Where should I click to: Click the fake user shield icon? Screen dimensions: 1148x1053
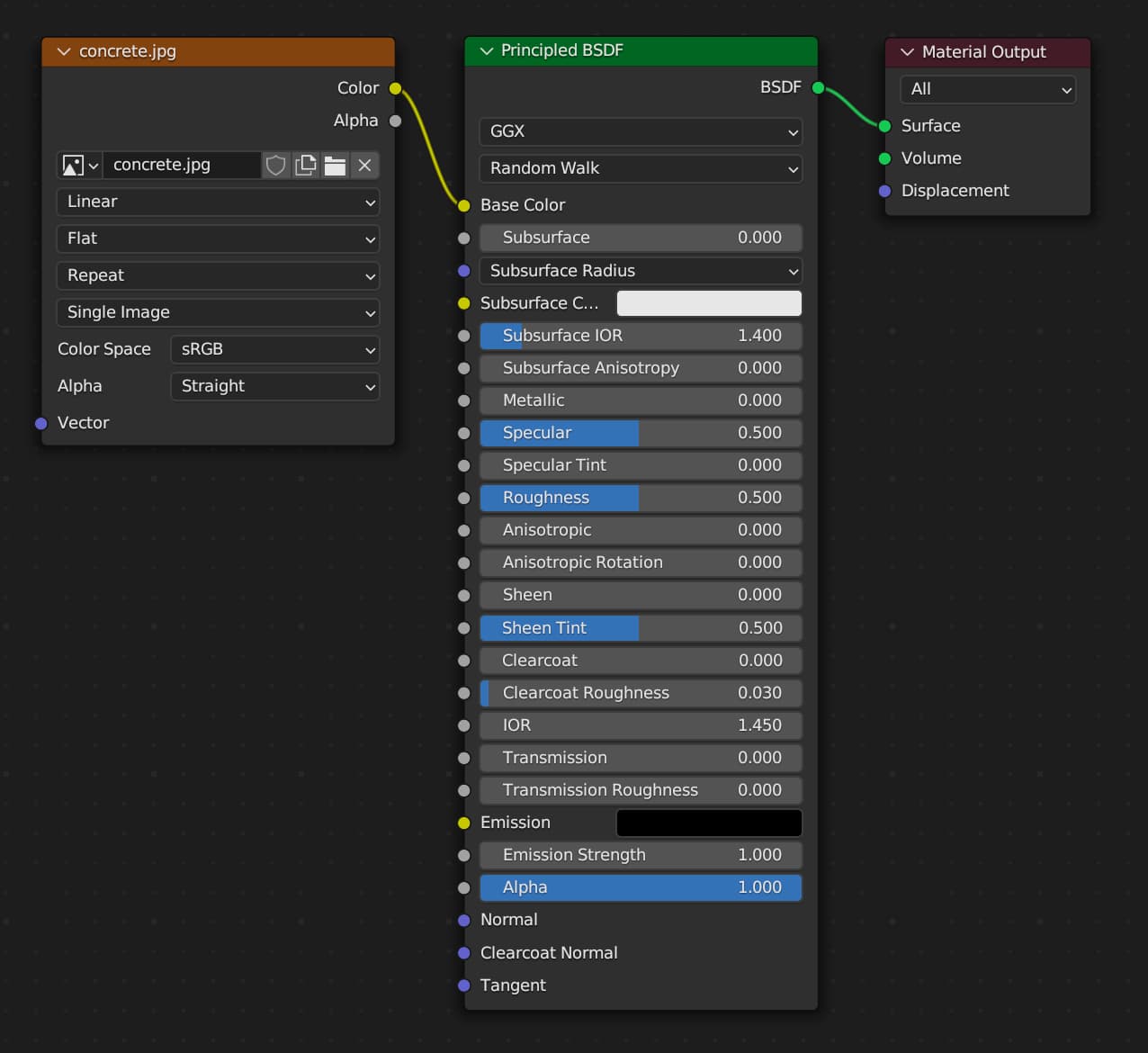pyautogui.click(x=276, y=166)
